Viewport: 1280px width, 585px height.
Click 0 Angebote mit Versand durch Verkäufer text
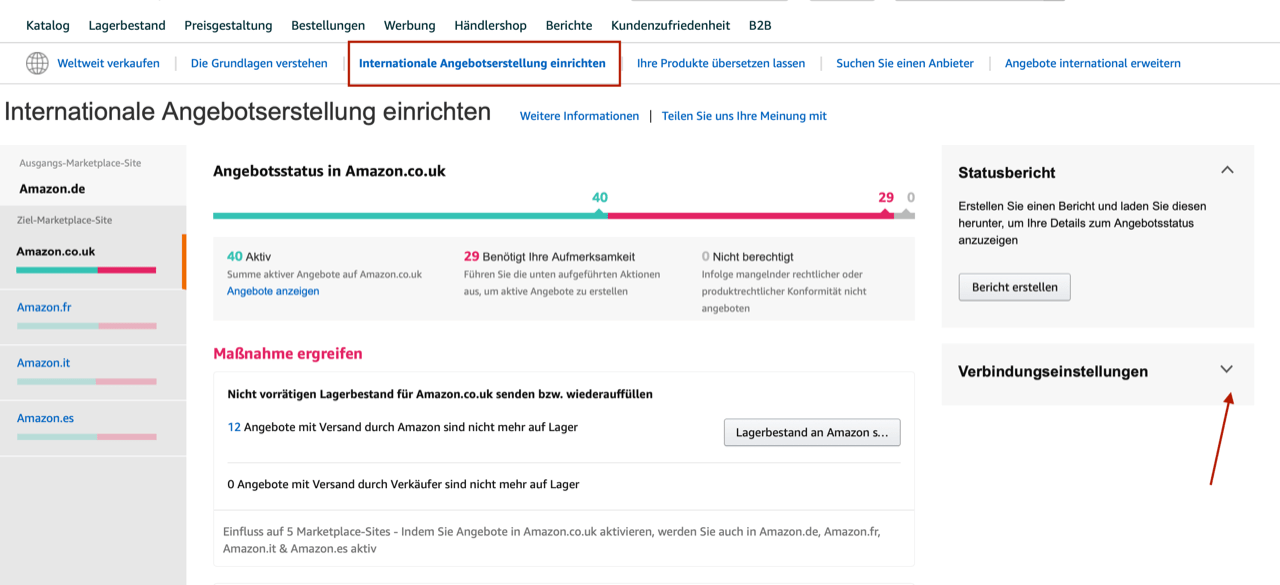(404, 484)
